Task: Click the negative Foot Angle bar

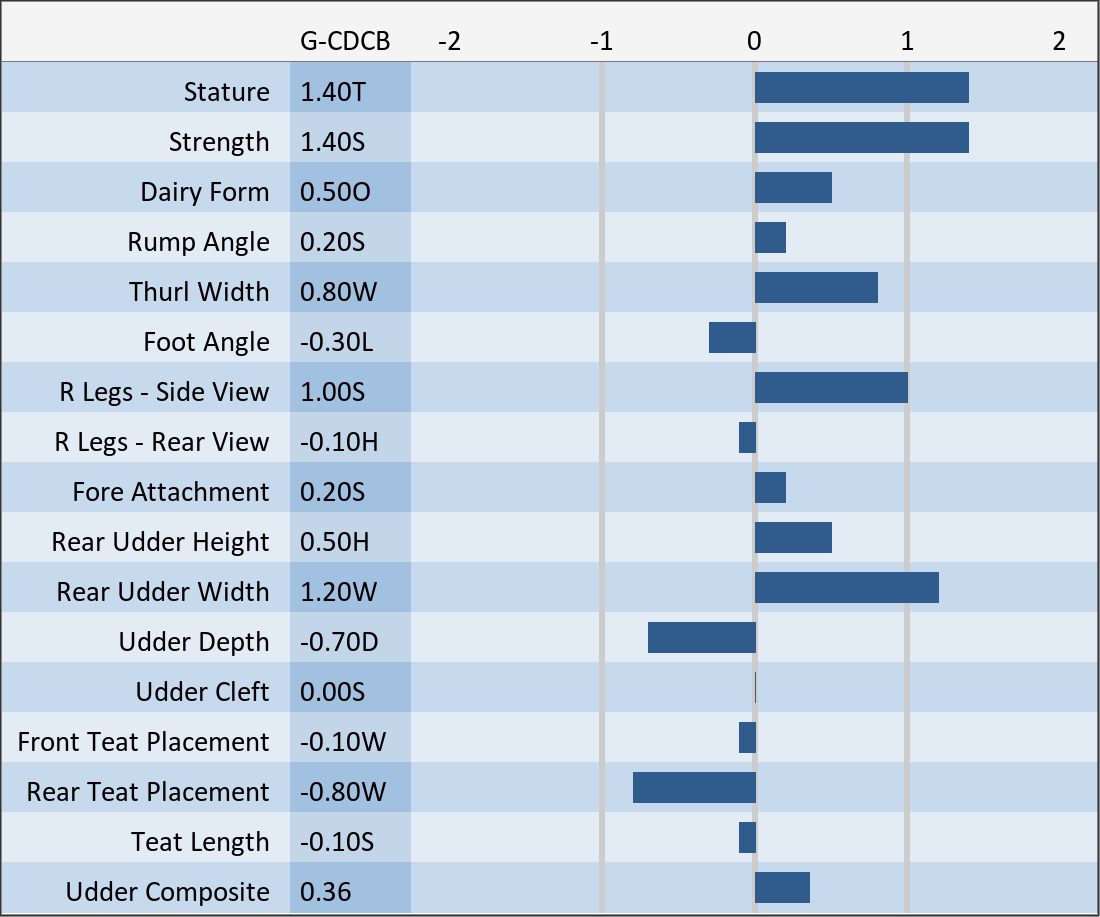Action: pyautogui.click(x=732, y=338)
